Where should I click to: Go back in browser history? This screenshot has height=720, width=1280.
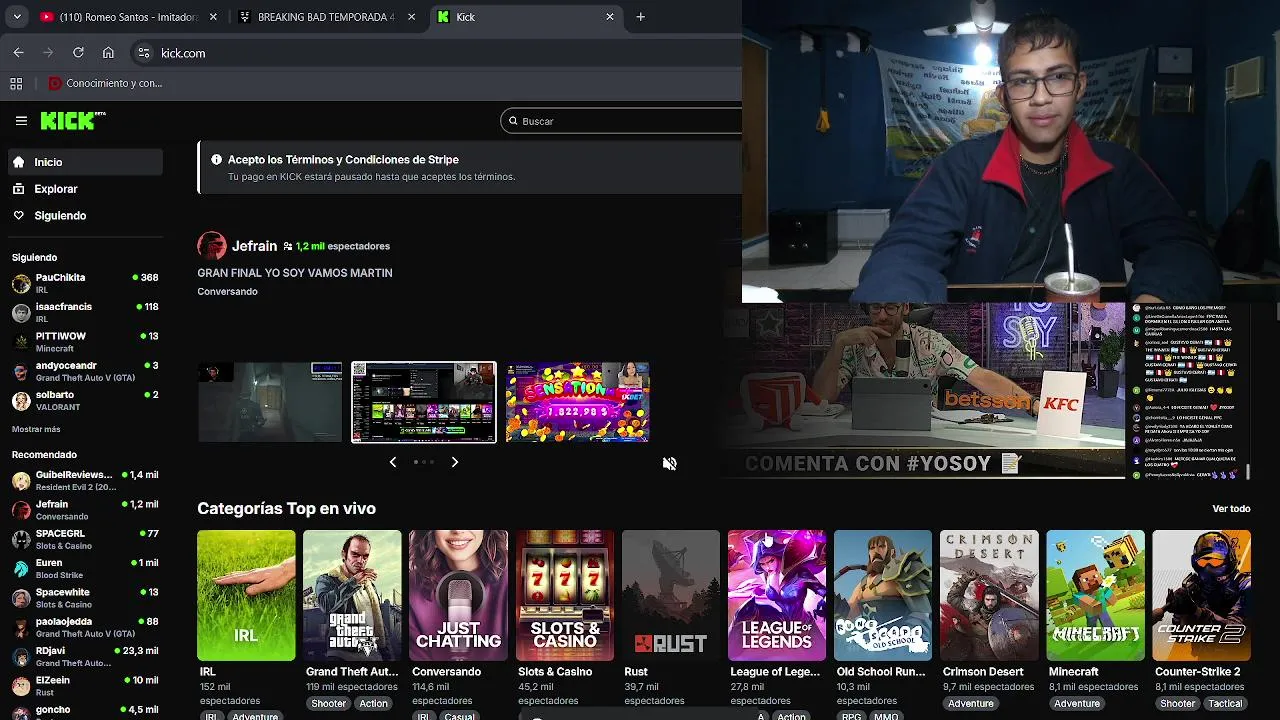18,53
